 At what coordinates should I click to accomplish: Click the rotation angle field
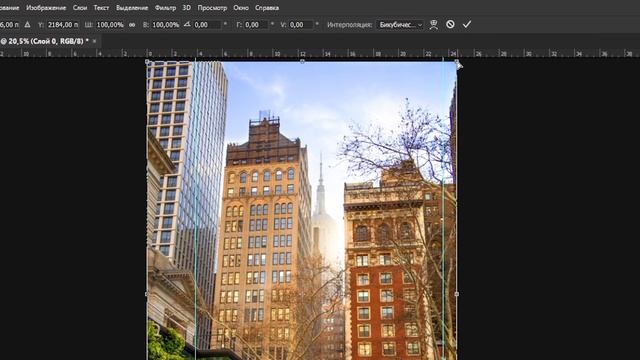click(207, 25)
